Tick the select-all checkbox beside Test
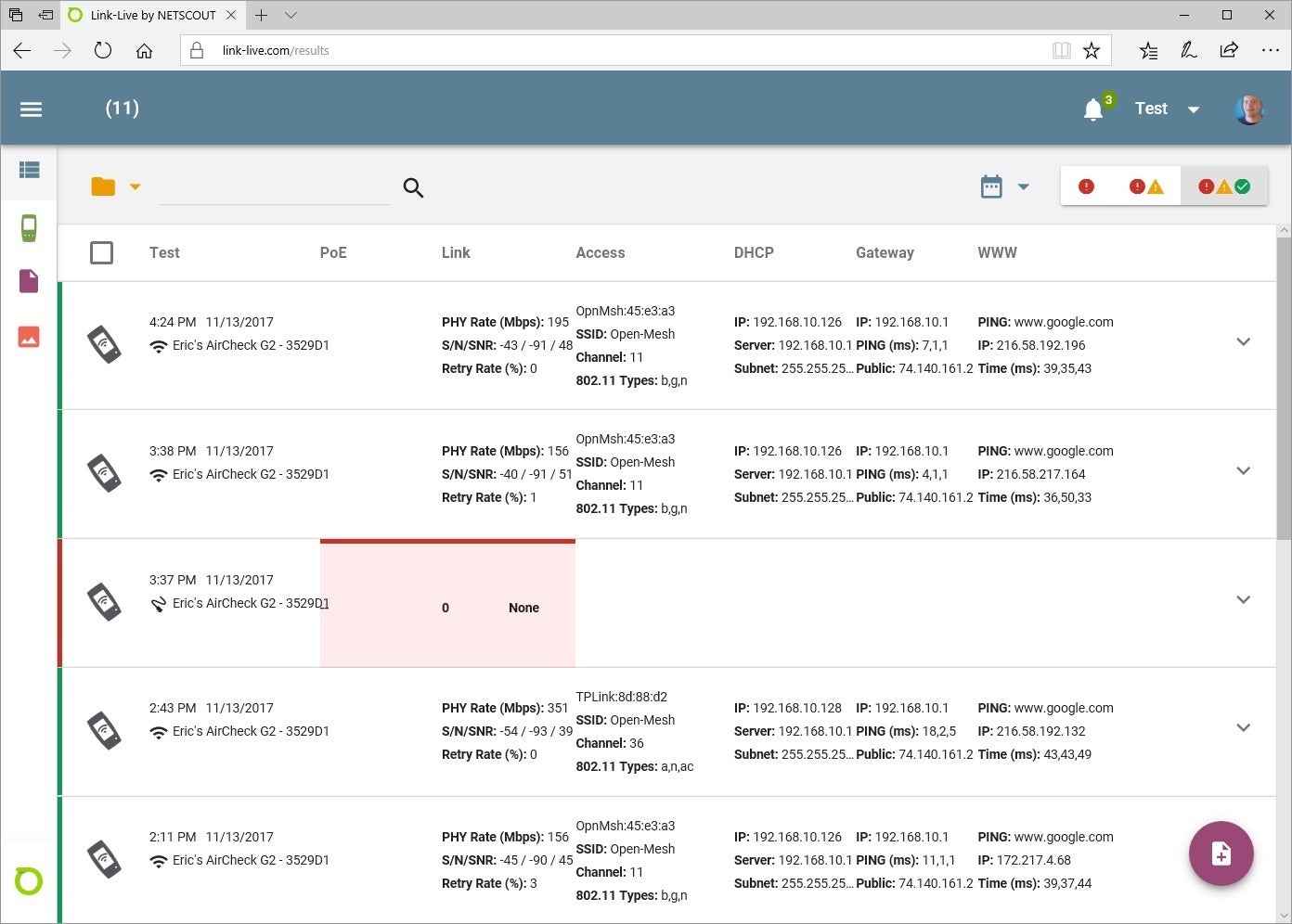 point(102,252)
